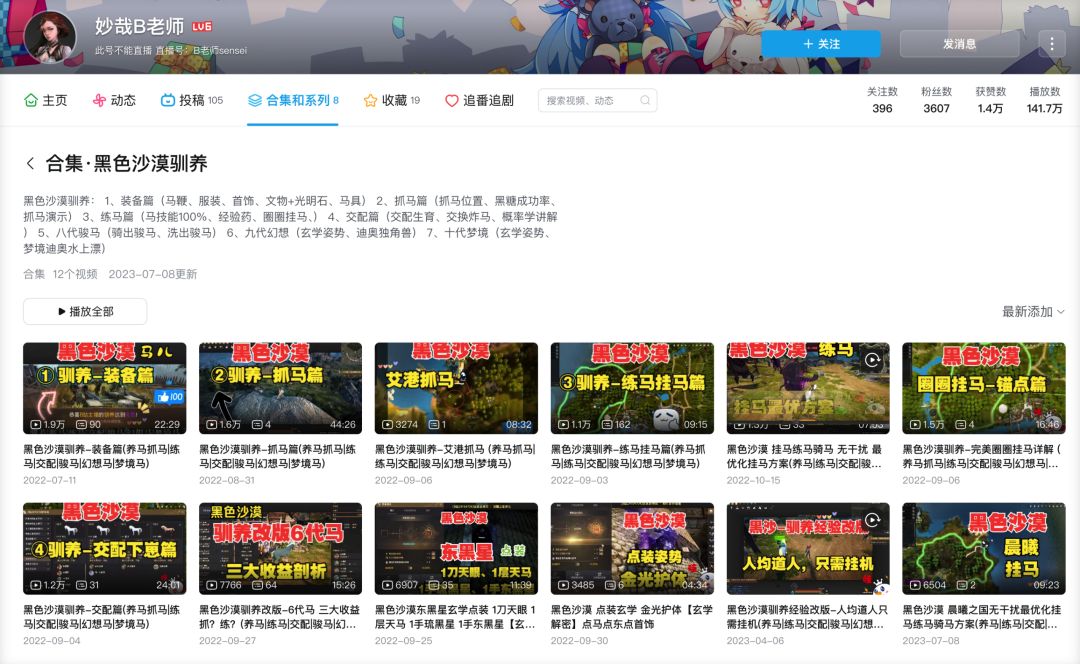This screenshot has height=664, width=1080.
Task: Open thumbnail ②驯养-抓马篇
Action: 280,388
